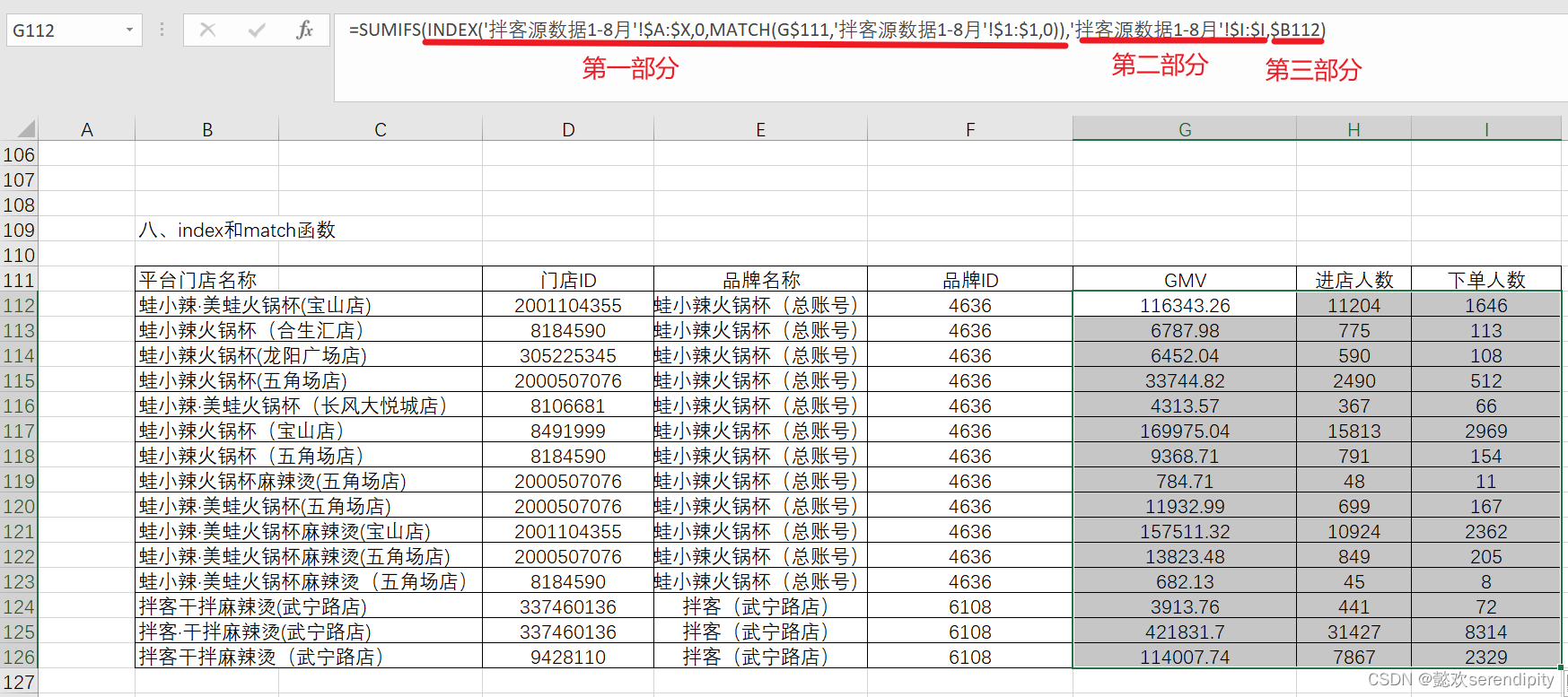Viewport: 1568px width, 697px height.
Task: Select column E header
Action: [x=760, y=129]
